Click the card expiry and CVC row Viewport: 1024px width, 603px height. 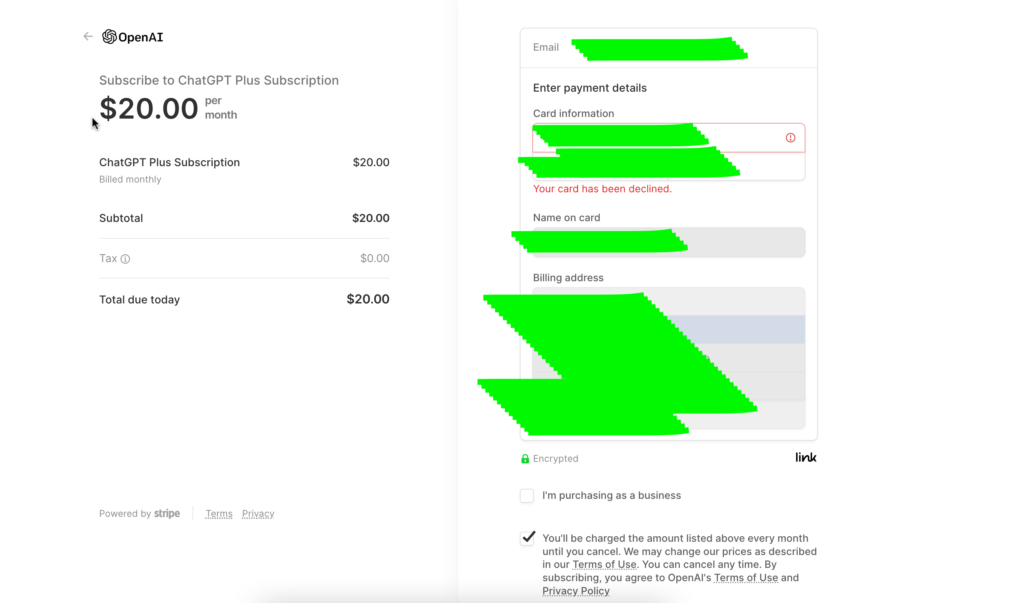770,167
